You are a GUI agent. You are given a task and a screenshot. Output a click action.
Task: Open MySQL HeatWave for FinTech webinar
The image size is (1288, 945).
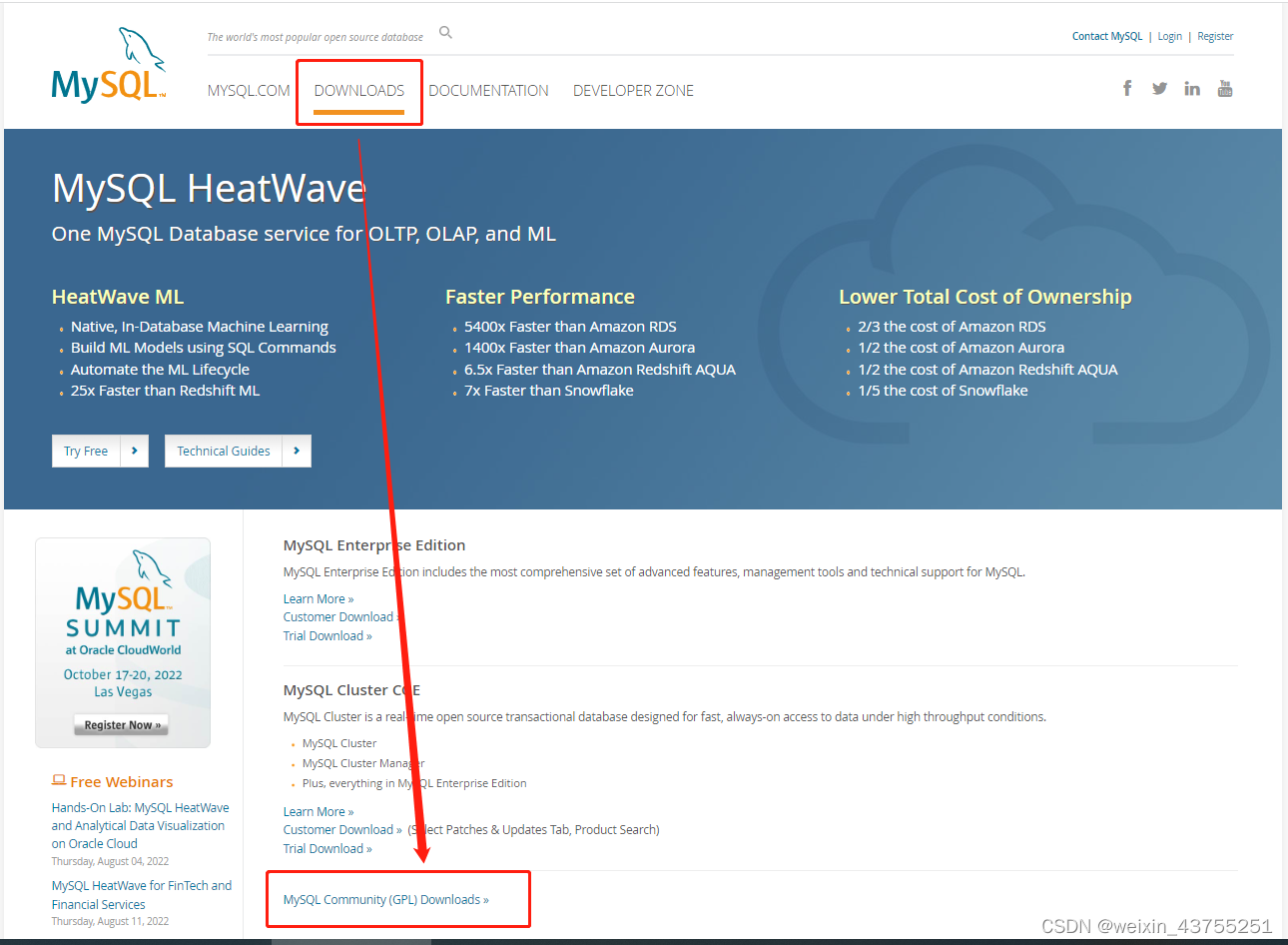pyautogui.click(x=142, y=895)
